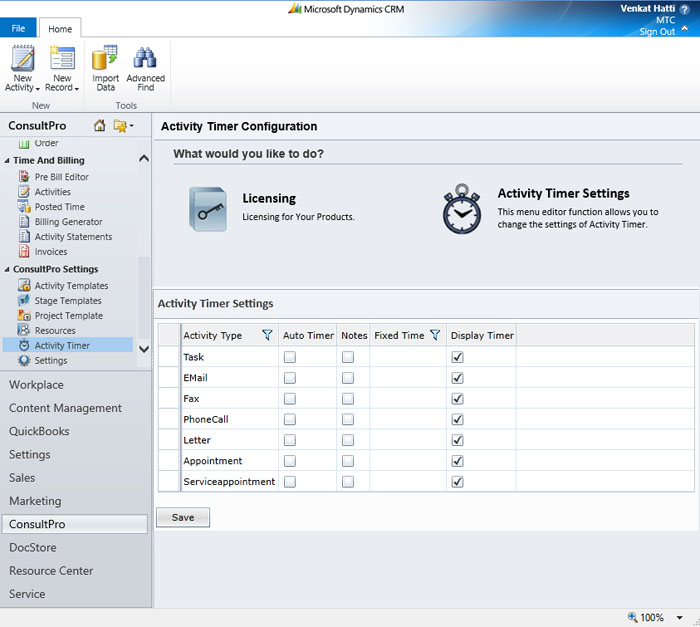Image resolution: width=700 pixels, height=627 pixels.
Task: Open the File tab
Action: (x=18, y=29)
